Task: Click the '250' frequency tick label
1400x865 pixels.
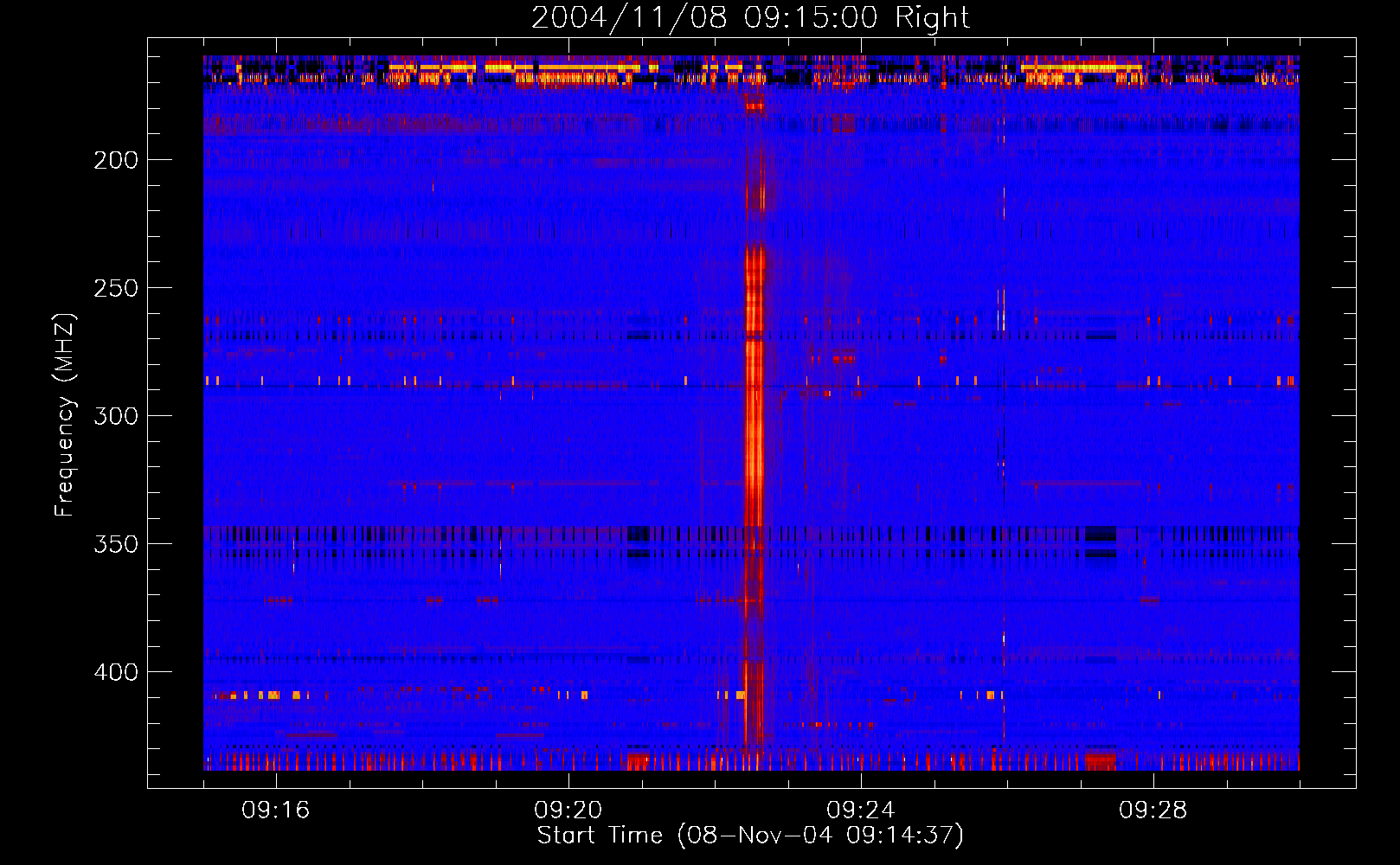Action: [116, 288]
